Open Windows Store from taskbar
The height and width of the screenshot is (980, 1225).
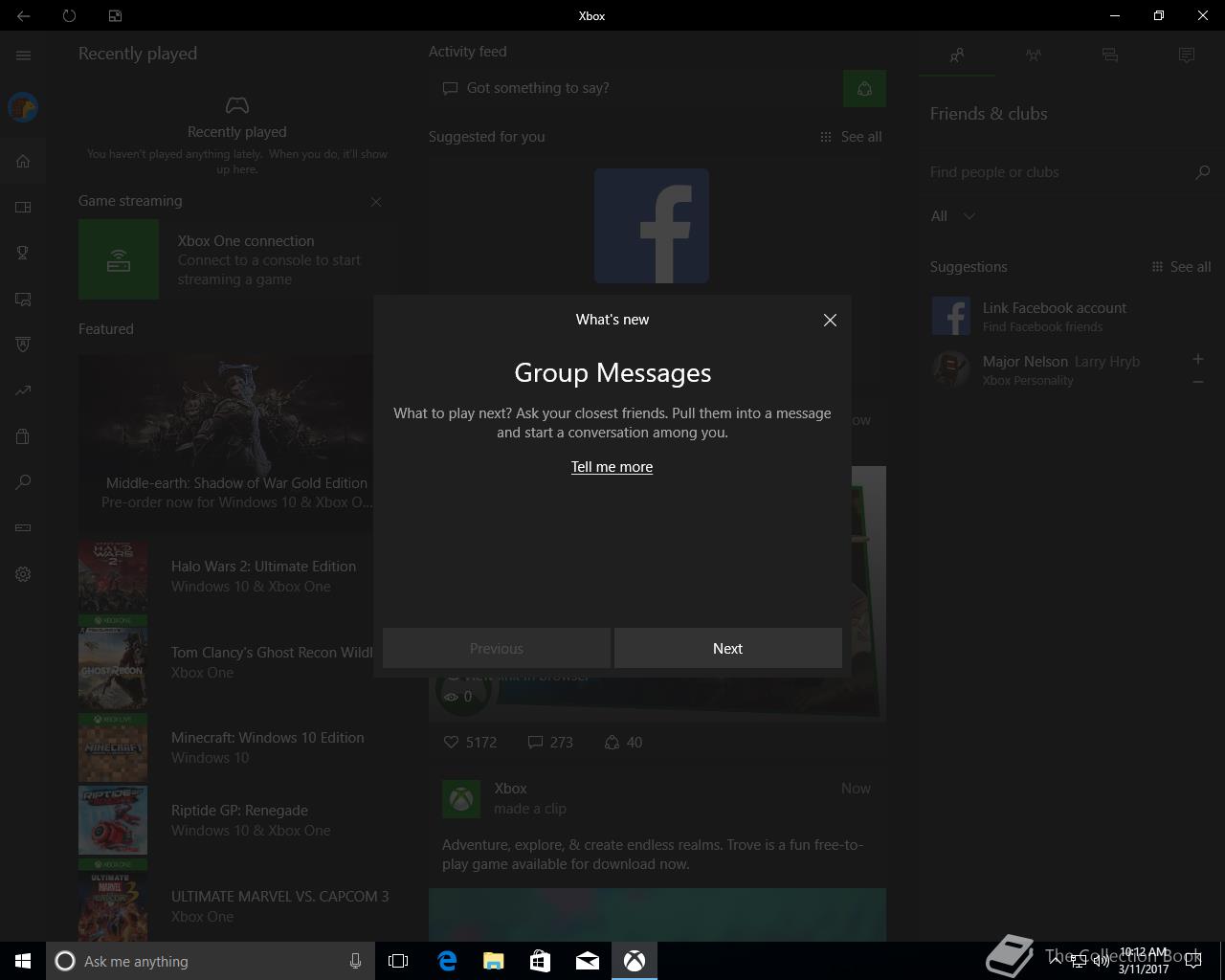[x=541, y=961]
